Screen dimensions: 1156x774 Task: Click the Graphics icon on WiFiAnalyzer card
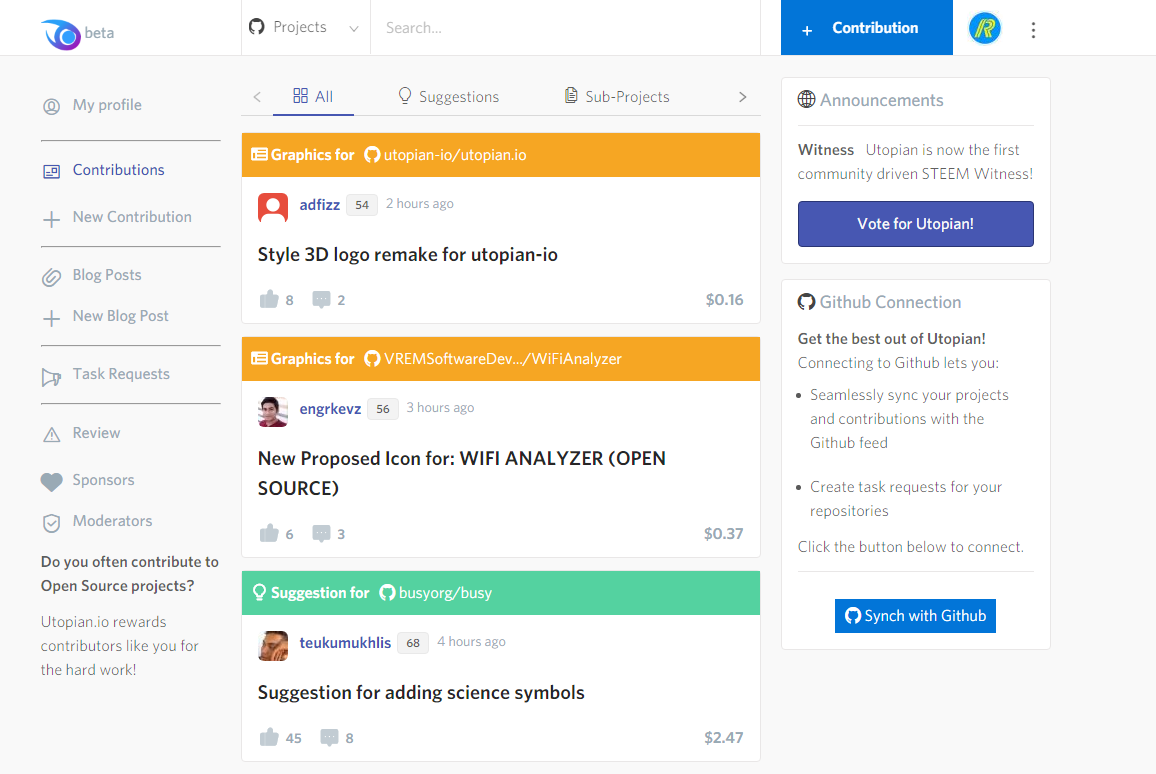(260, 358)
